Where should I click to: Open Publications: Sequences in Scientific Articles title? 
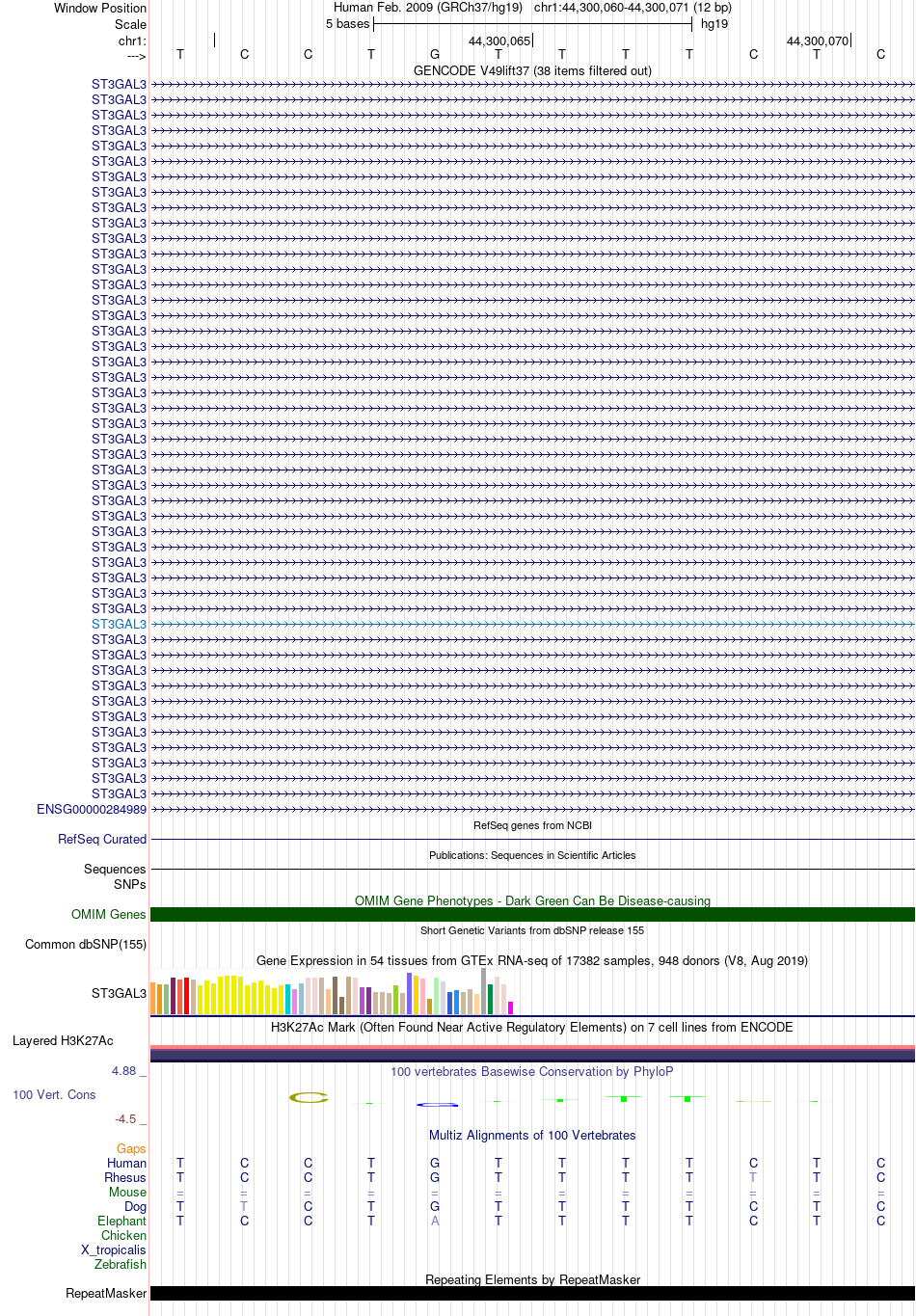coord(532,855)
